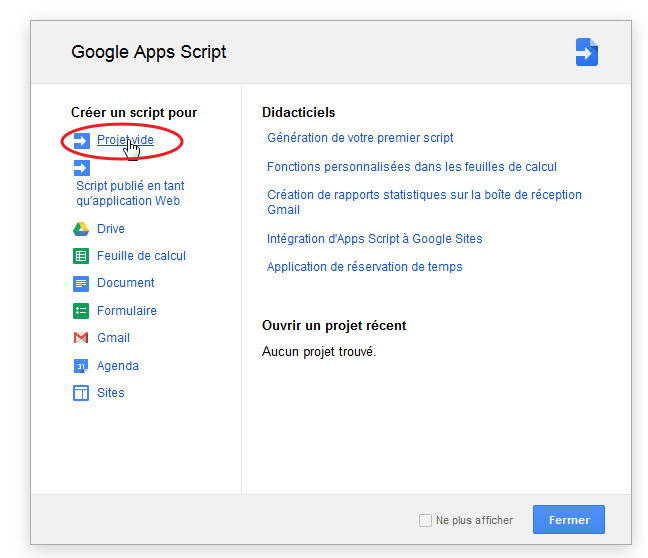Click the Agenda calendar icon

pyautogui.click(x=81, y=366)
